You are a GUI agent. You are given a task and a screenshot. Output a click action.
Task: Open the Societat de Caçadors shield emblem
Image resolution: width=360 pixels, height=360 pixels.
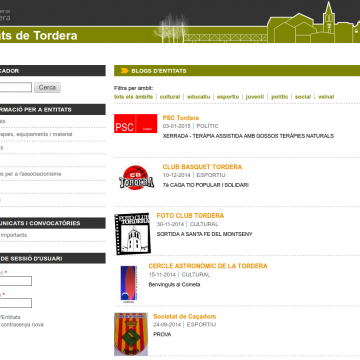(x=131, y=334)
